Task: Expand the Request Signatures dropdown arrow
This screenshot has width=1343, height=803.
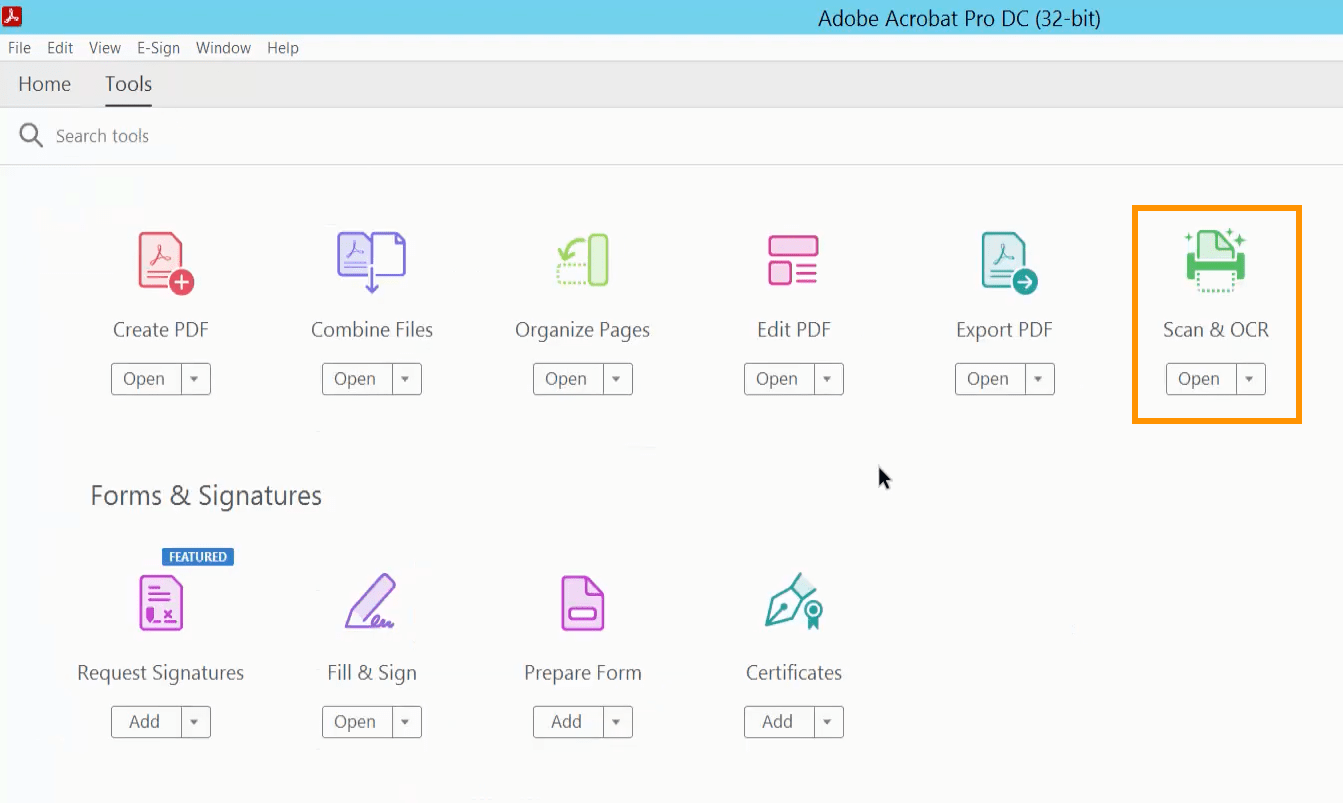Action: (x=195, y=722)
